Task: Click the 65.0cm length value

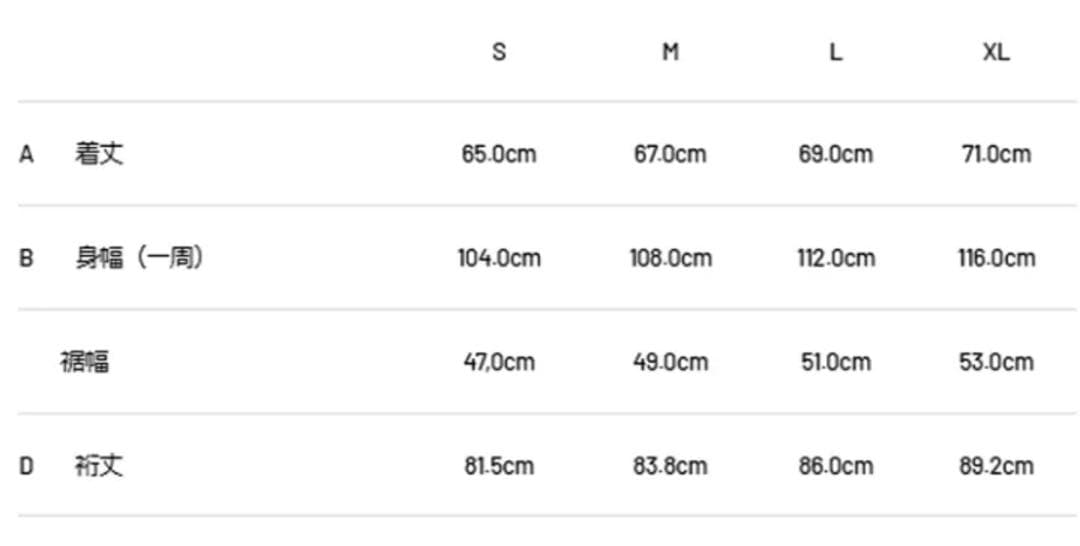Action: [499, 154]
